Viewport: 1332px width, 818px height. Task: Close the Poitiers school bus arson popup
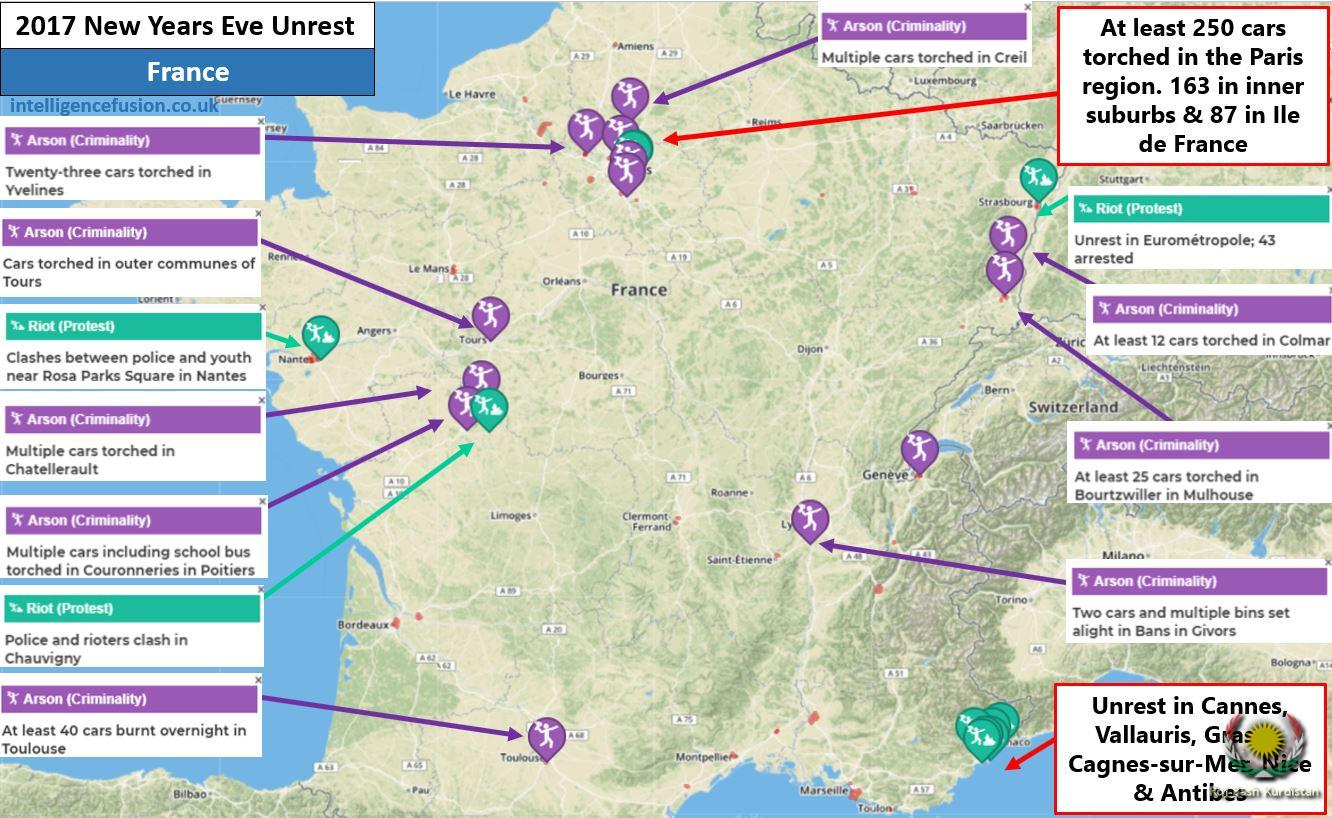(x=263, y=502)
